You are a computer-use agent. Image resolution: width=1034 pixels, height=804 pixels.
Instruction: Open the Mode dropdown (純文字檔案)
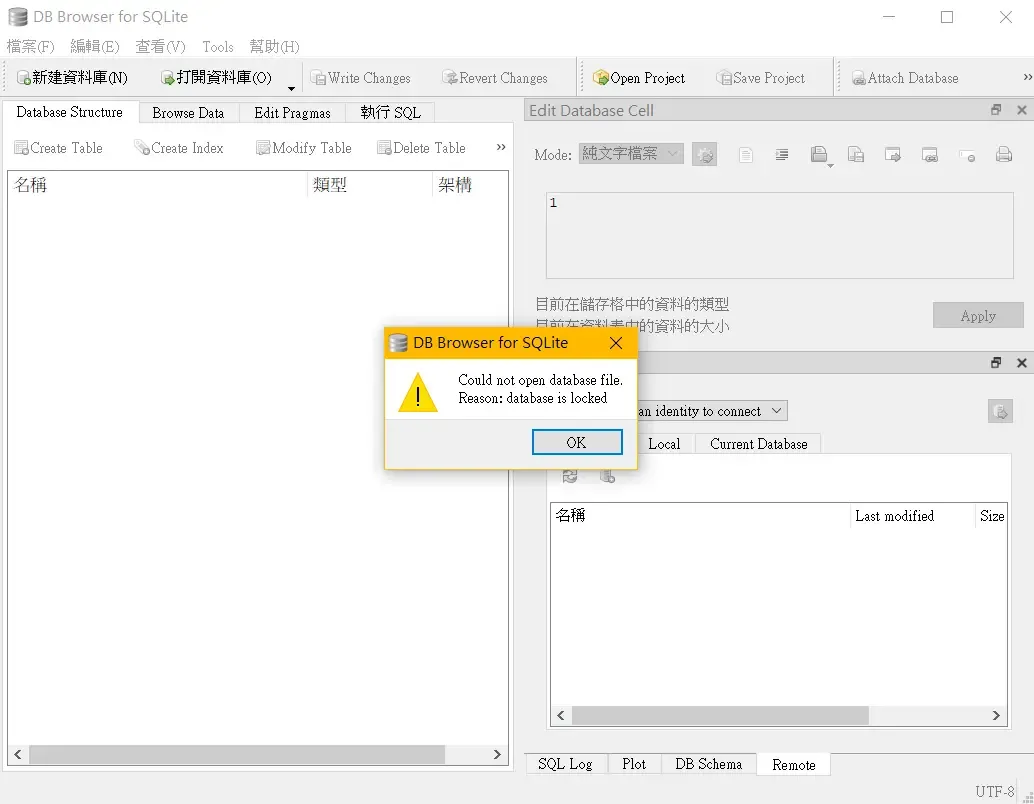pos(631,154)
